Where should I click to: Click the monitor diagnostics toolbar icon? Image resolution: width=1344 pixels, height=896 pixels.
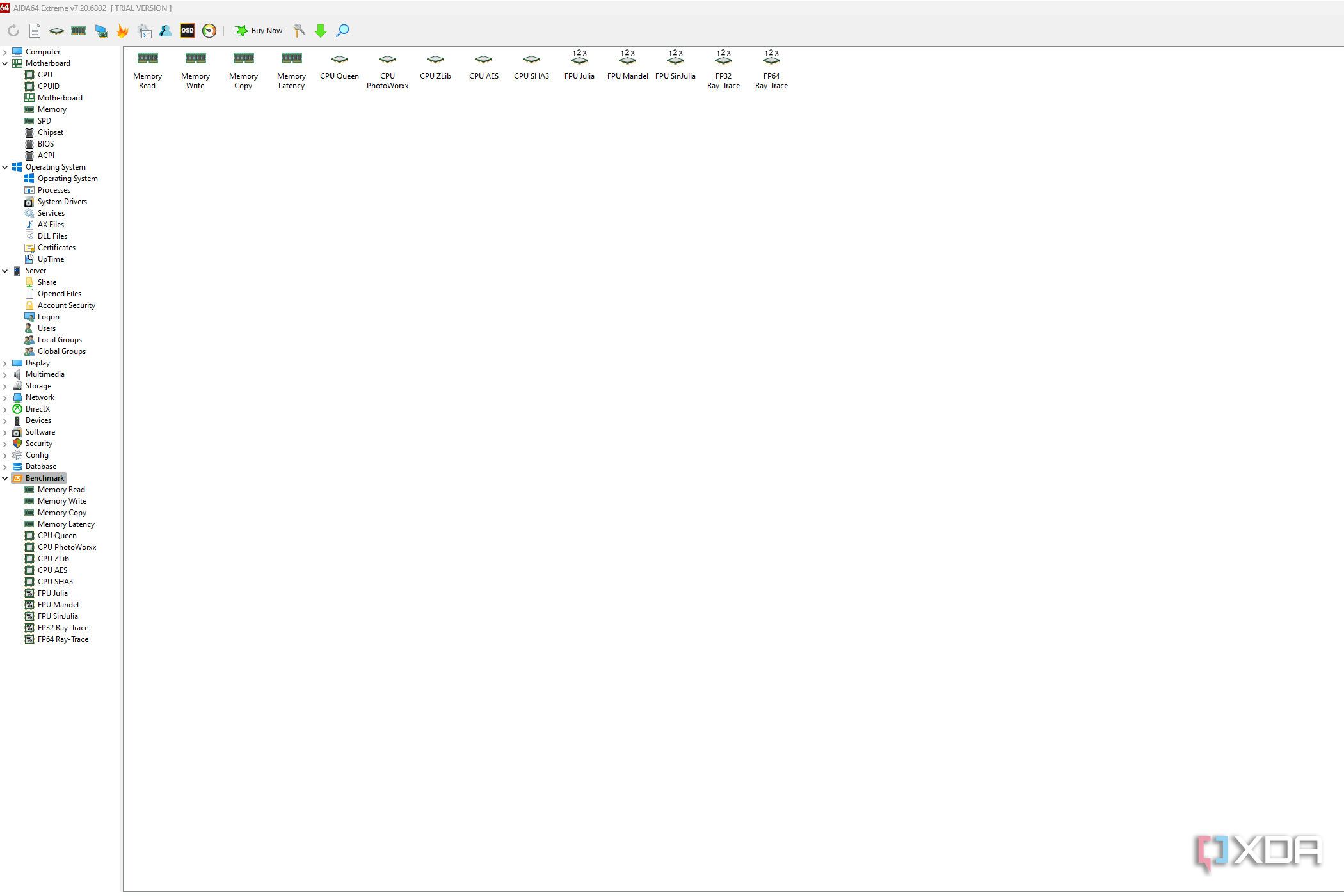tap(101, 31)
